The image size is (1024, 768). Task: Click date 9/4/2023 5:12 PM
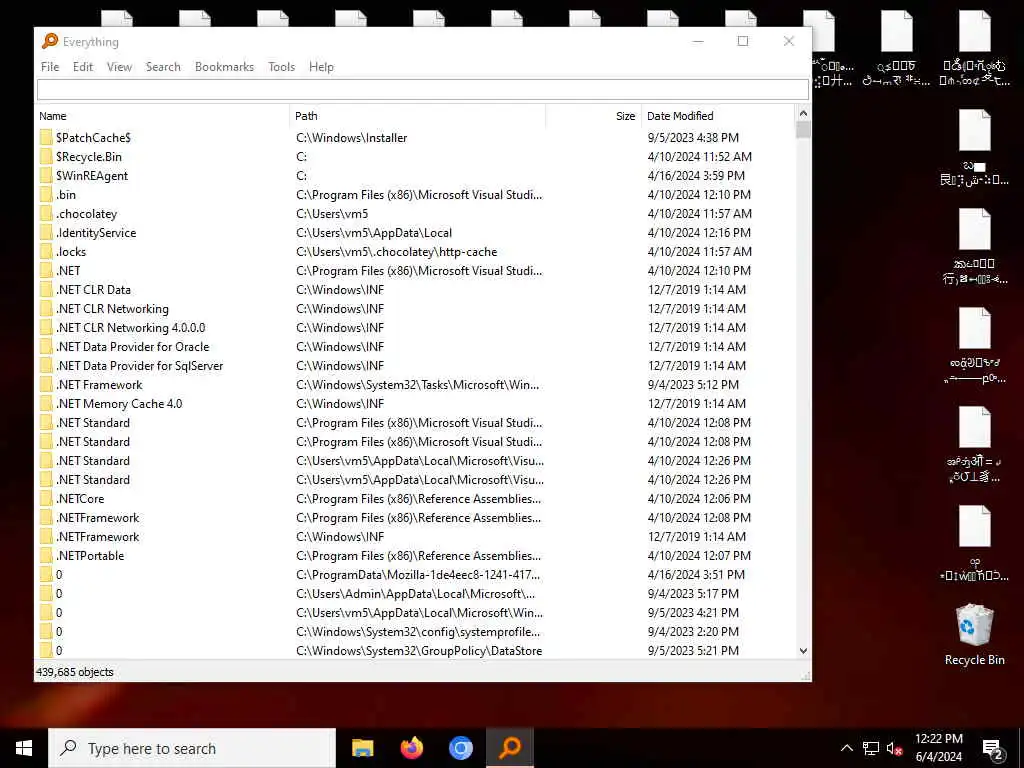tap(693, 385)
